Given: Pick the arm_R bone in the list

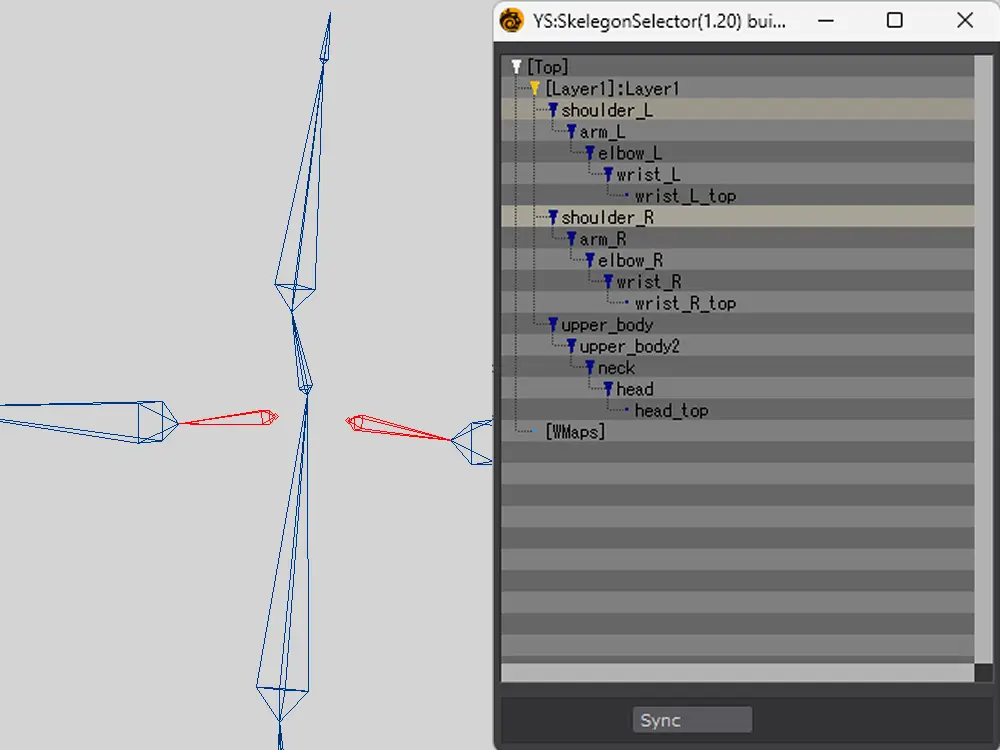Looking at the screenshot, I should tap(603, 240).
